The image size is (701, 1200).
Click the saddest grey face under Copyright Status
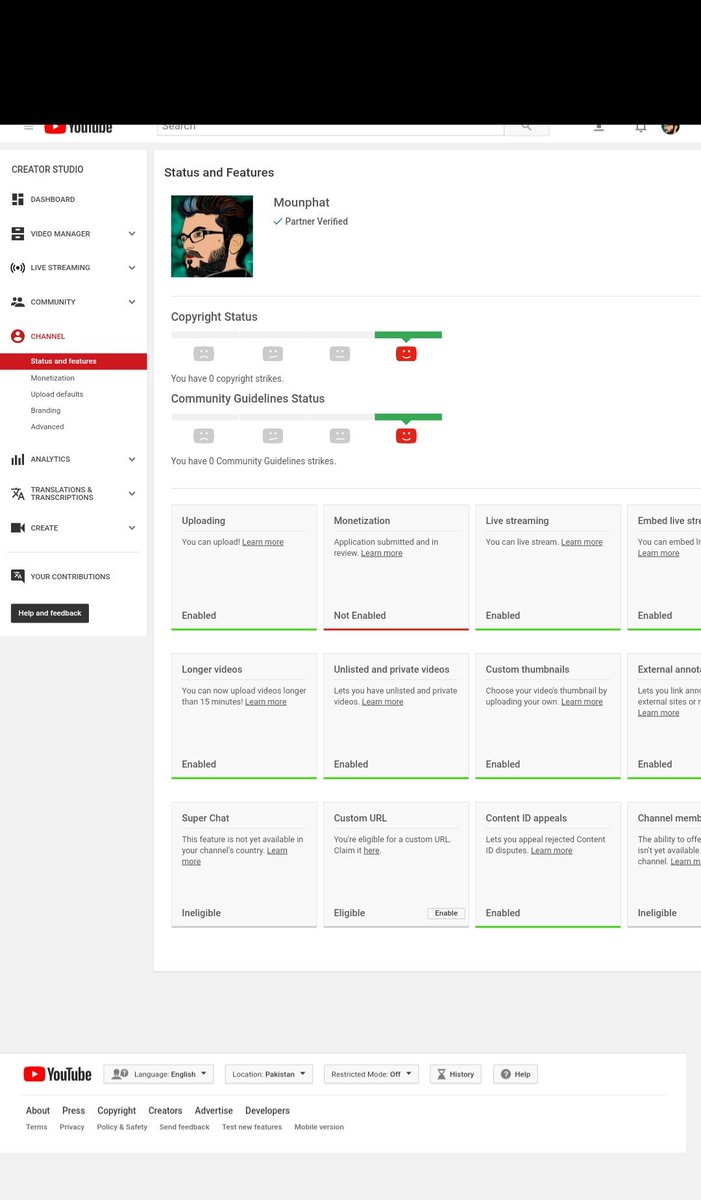204,354
